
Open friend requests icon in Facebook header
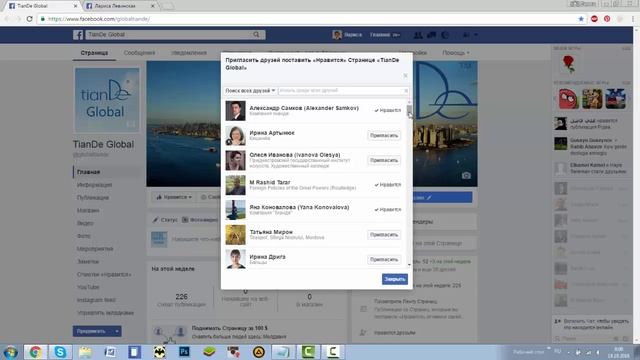pos(418,35)
